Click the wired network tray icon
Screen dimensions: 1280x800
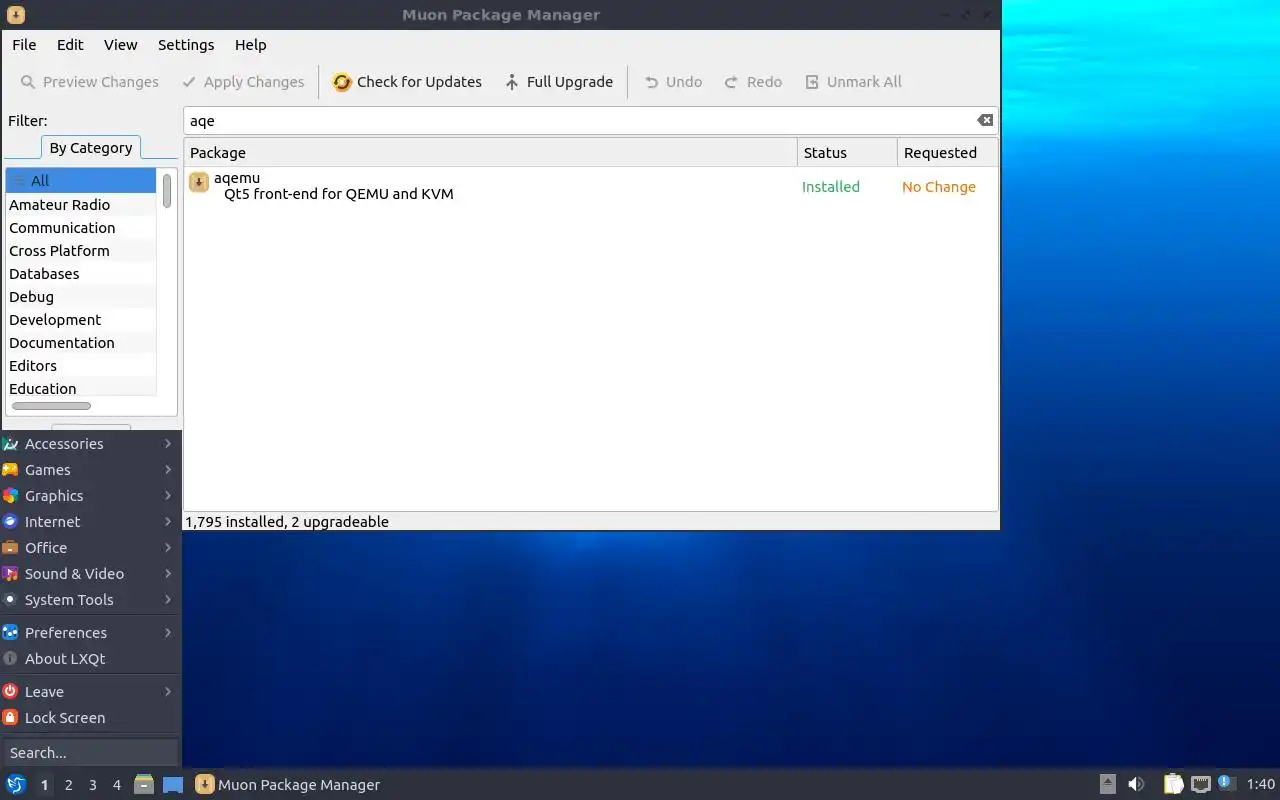pos(1201,784)
